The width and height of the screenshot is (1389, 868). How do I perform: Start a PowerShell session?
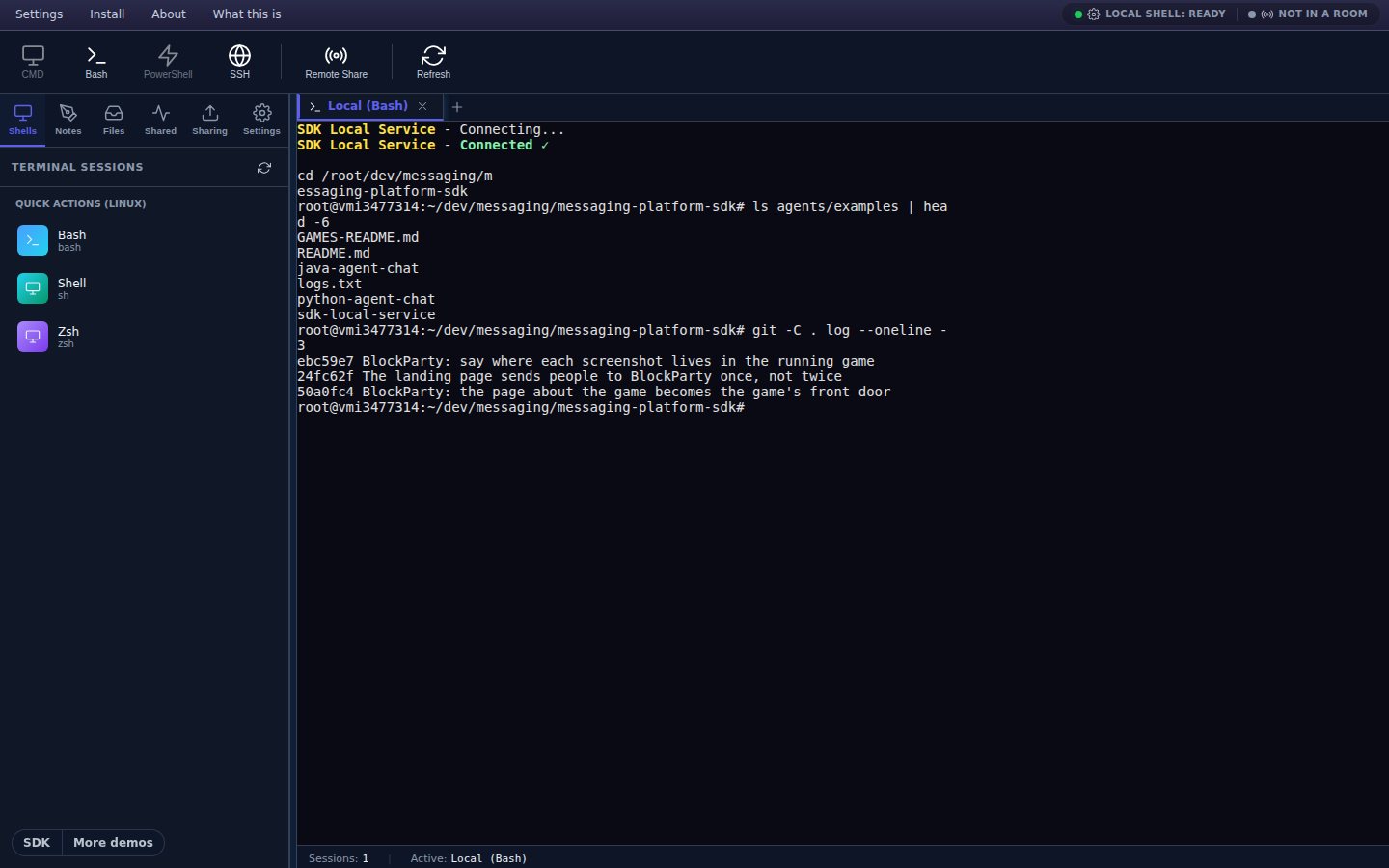click(x=168, y=62)
